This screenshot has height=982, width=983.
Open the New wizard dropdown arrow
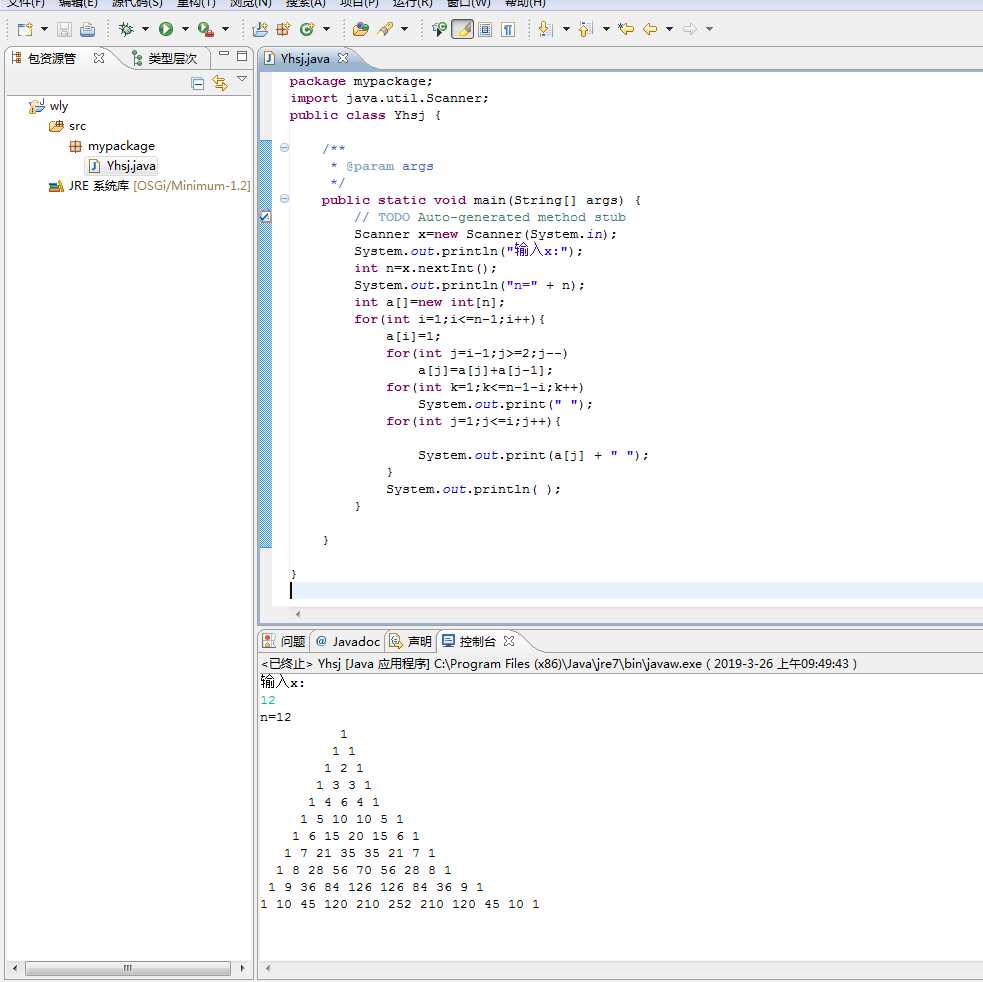click(44, 29)
